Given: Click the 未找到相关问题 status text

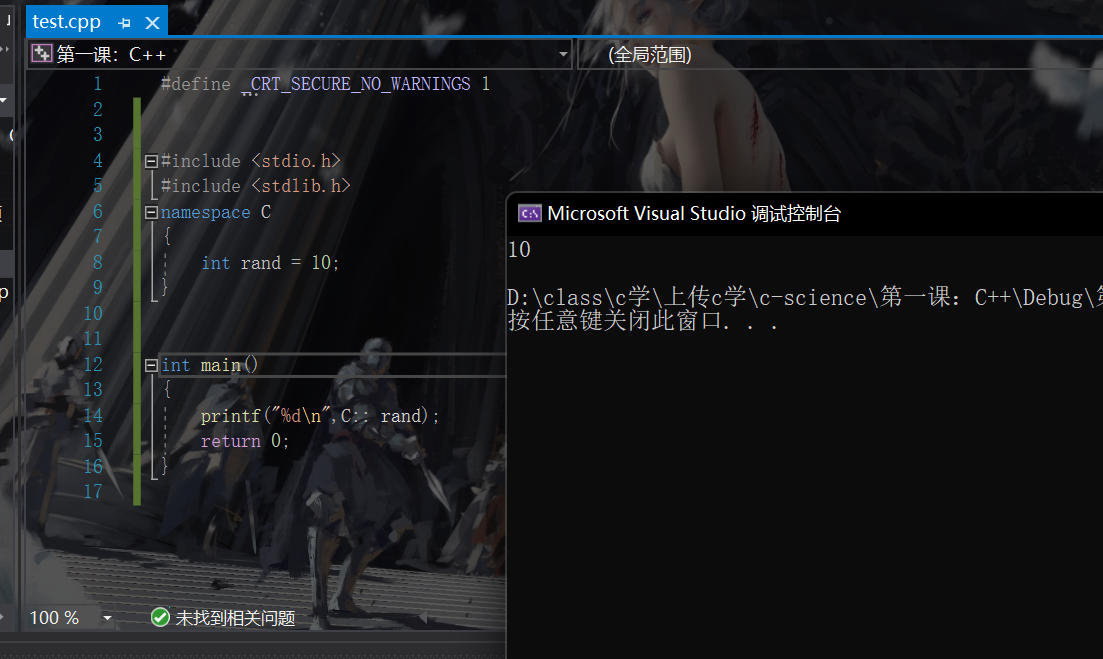Looking at the screenshot, I should point(235,618).
